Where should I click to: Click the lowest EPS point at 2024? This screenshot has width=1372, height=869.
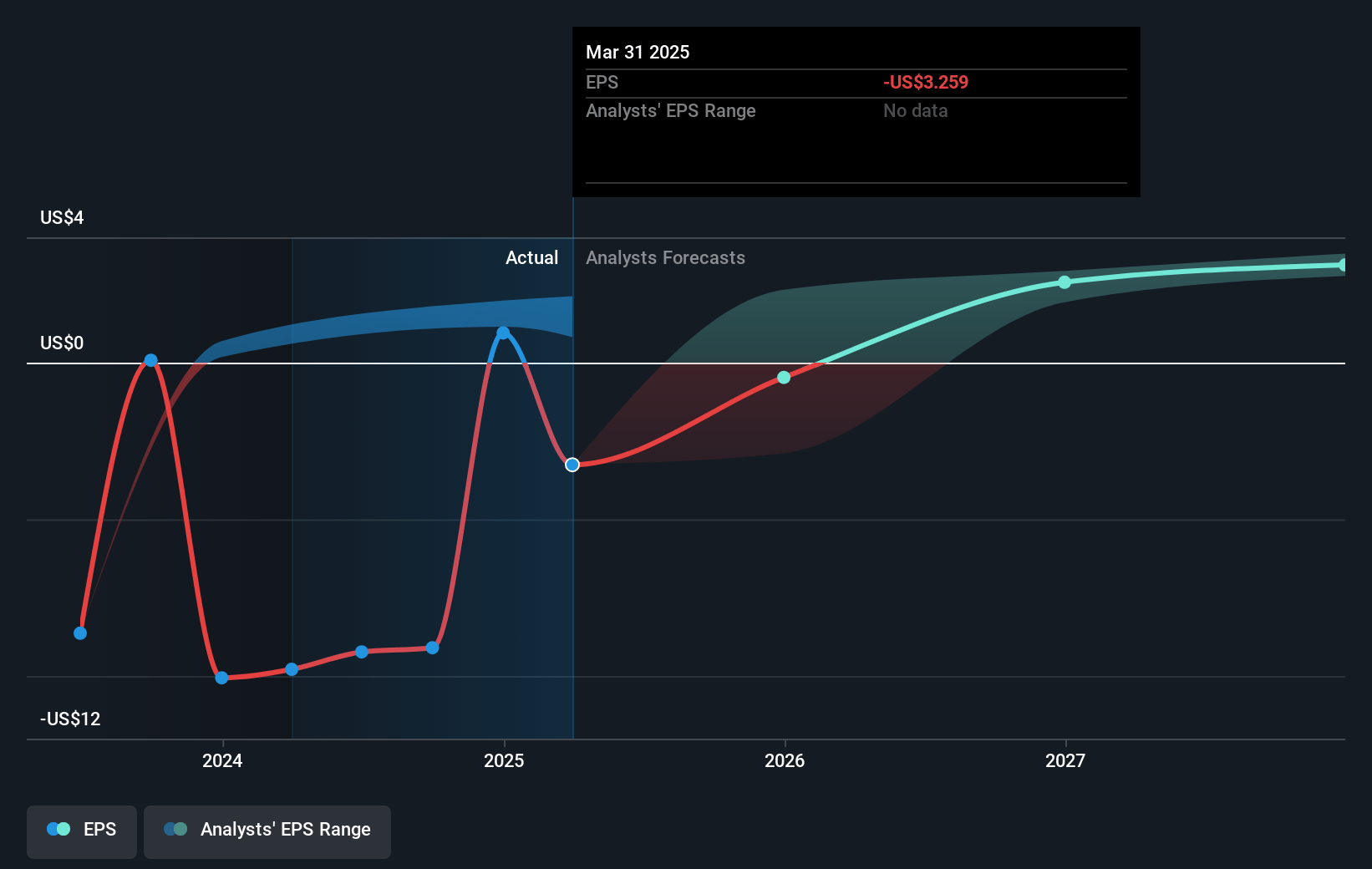[x=221, y=678]
